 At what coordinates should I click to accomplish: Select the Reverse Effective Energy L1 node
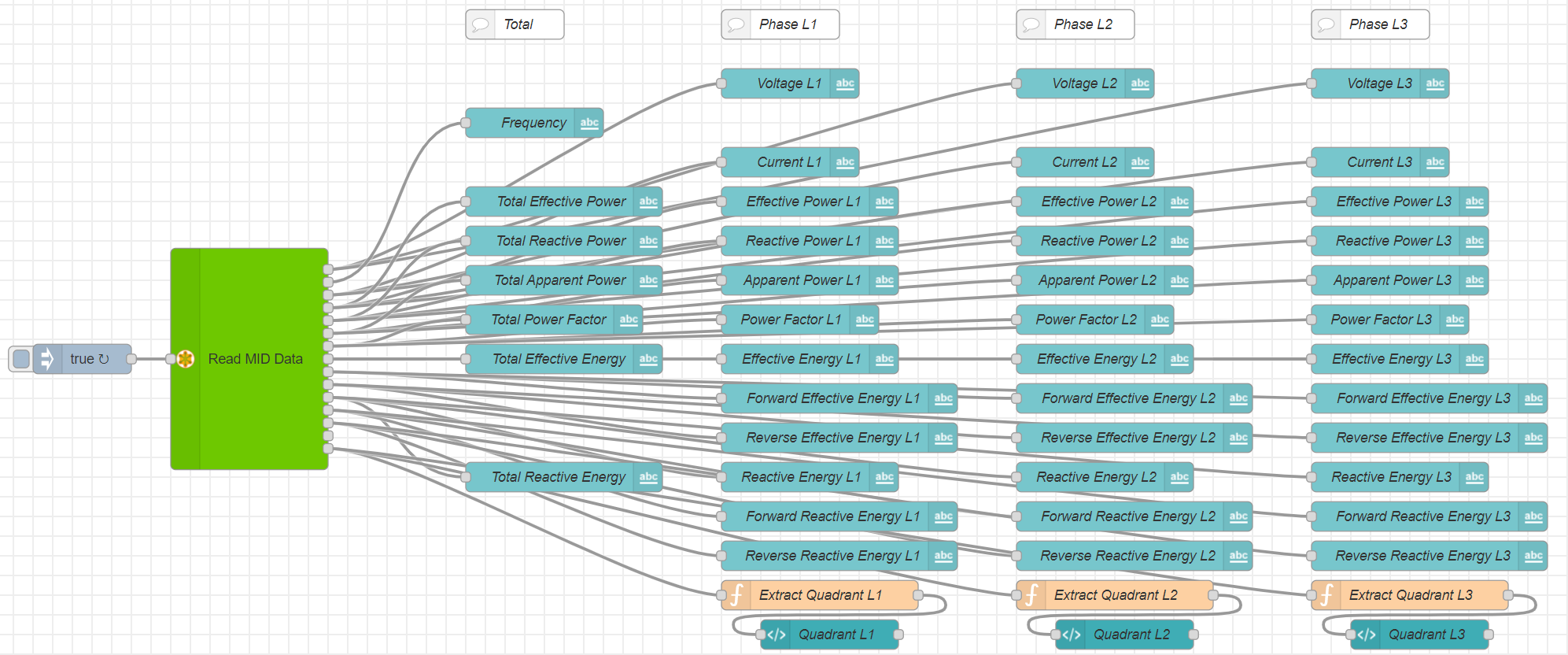pos(839,438)
